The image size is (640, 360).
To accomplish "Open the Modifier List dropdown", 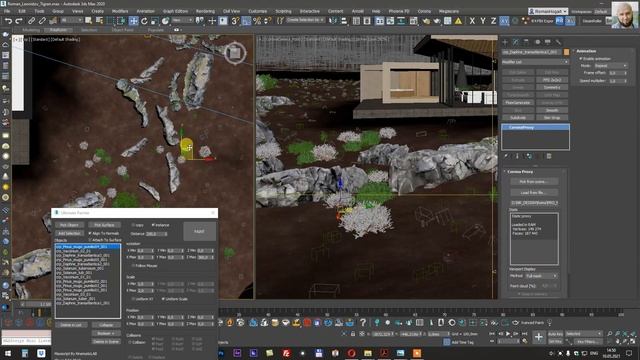I will [535, 62].
